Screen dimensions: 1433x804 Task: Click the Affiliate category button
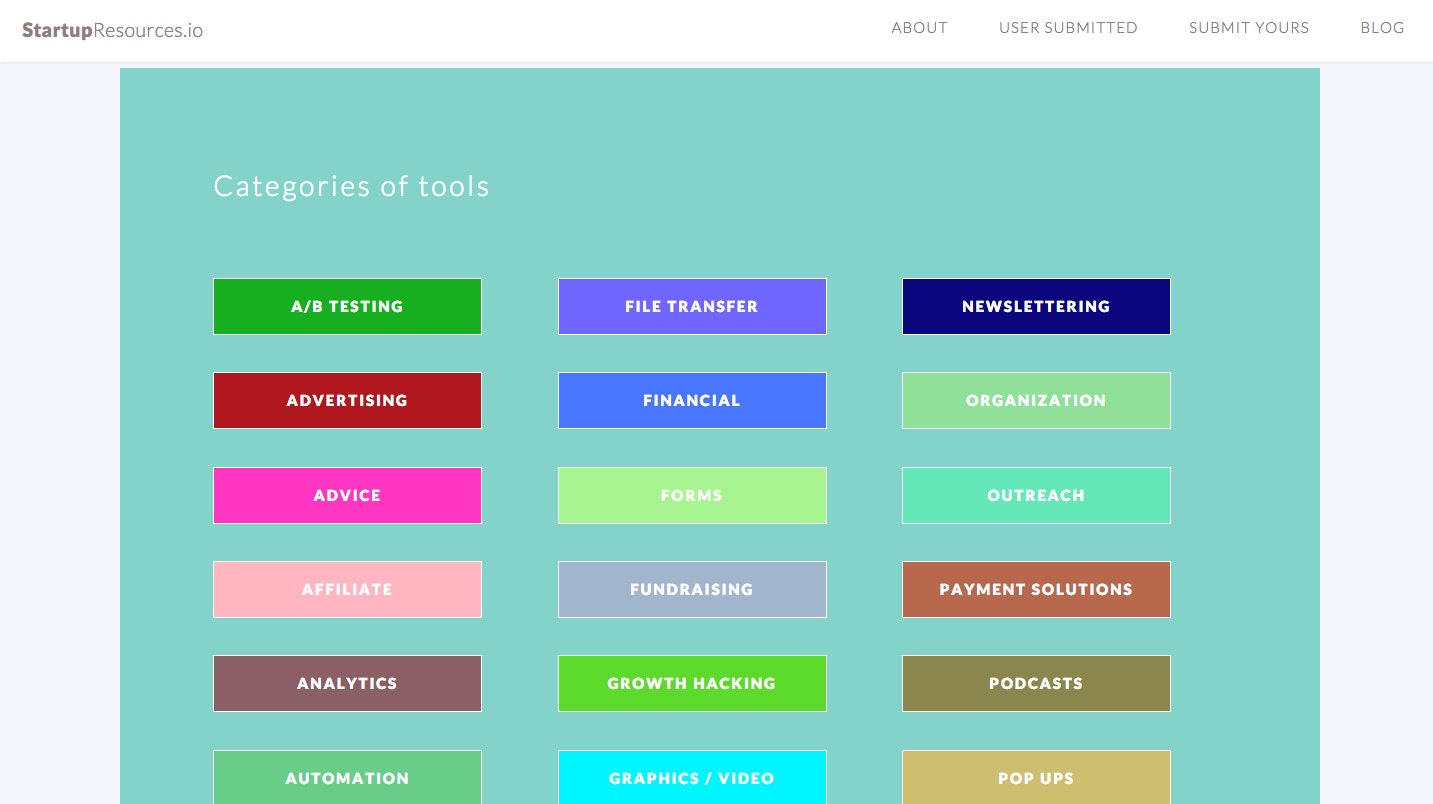pos(347,589)
